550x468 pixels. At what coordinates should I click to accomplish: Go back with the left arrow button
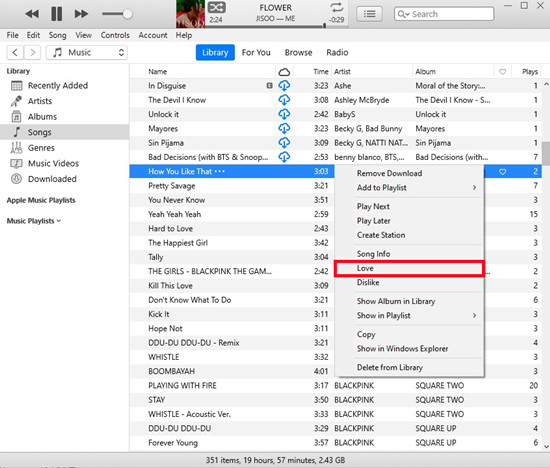click(15, 53)
